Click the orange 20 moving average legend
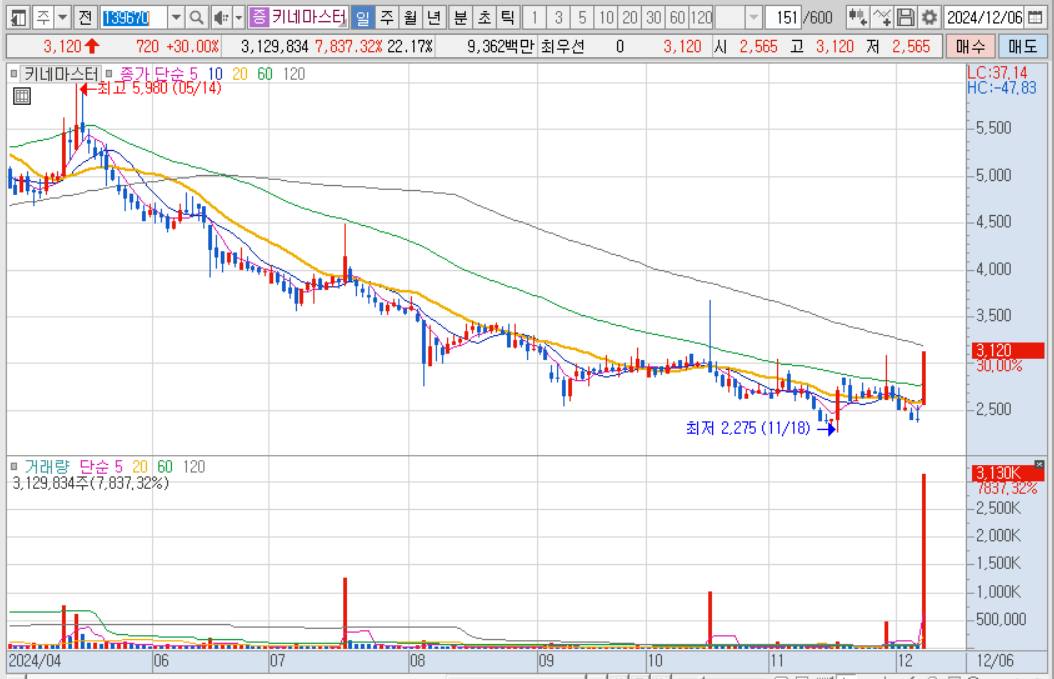 240,74
